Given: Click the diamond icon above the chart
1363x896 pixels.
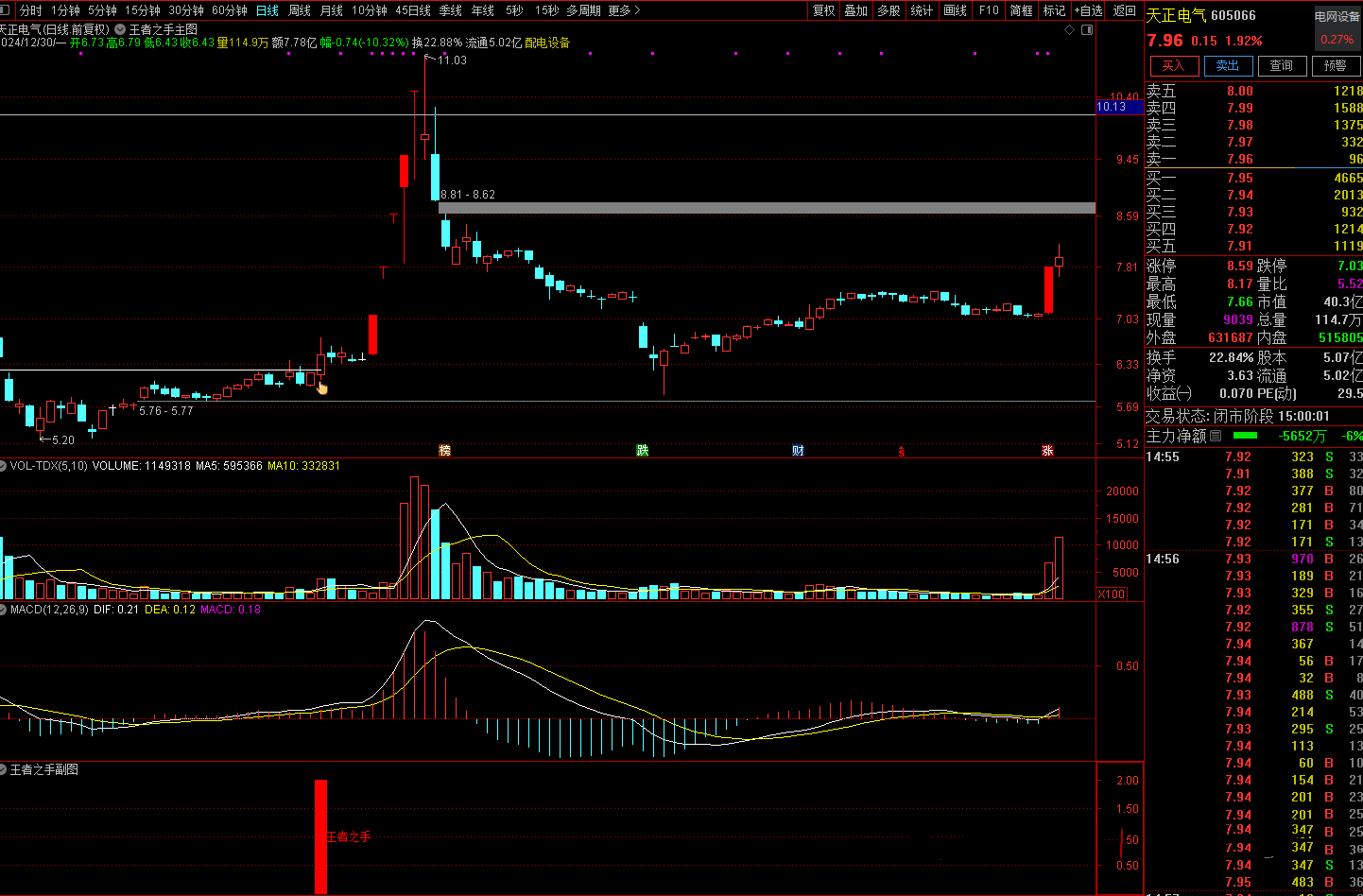Looking at the screenshot, I should (x=1070, y=29).
